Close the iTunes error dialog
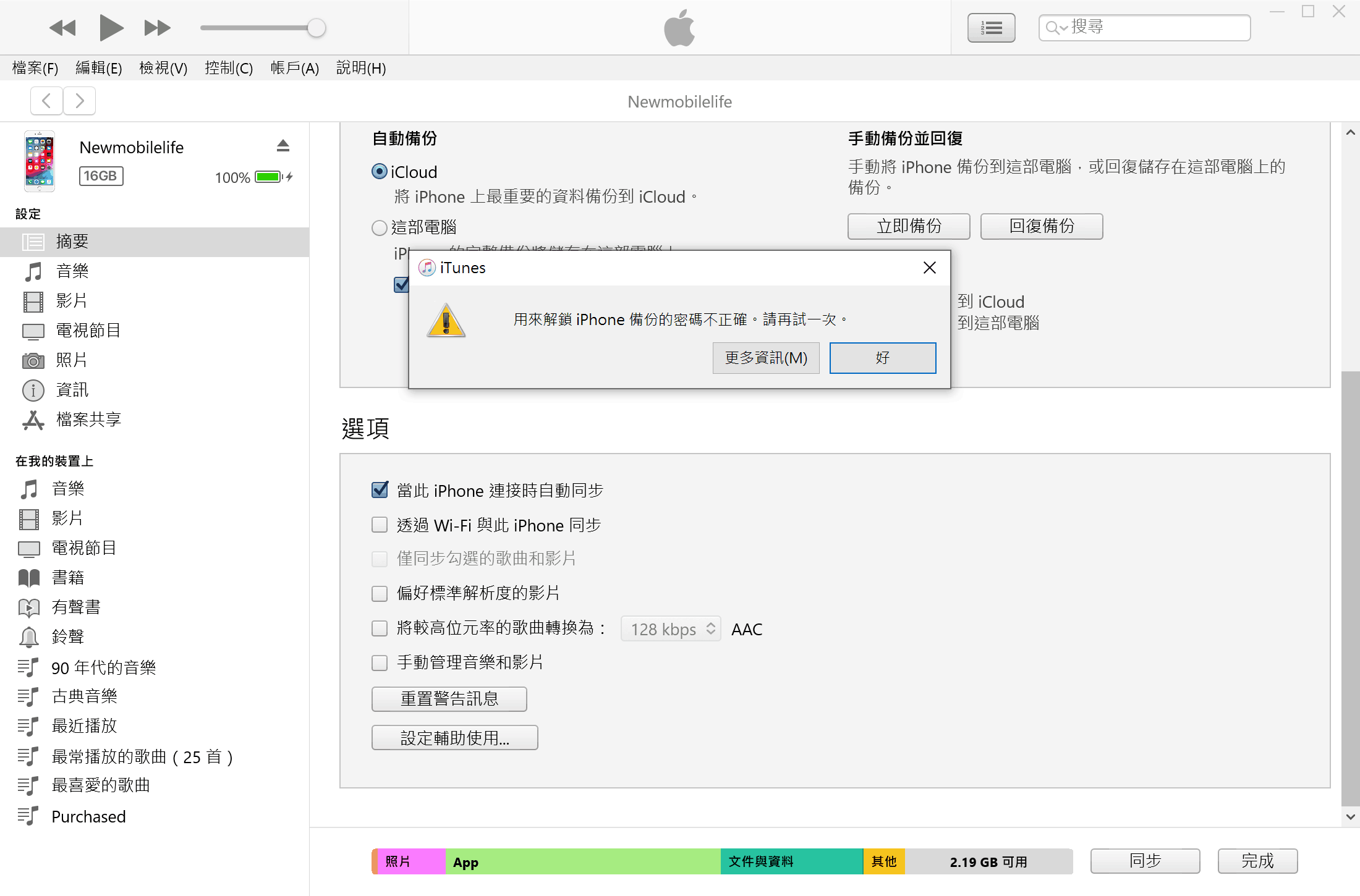This screenshot has width=1360, height=896. click(x=929, y=268)
